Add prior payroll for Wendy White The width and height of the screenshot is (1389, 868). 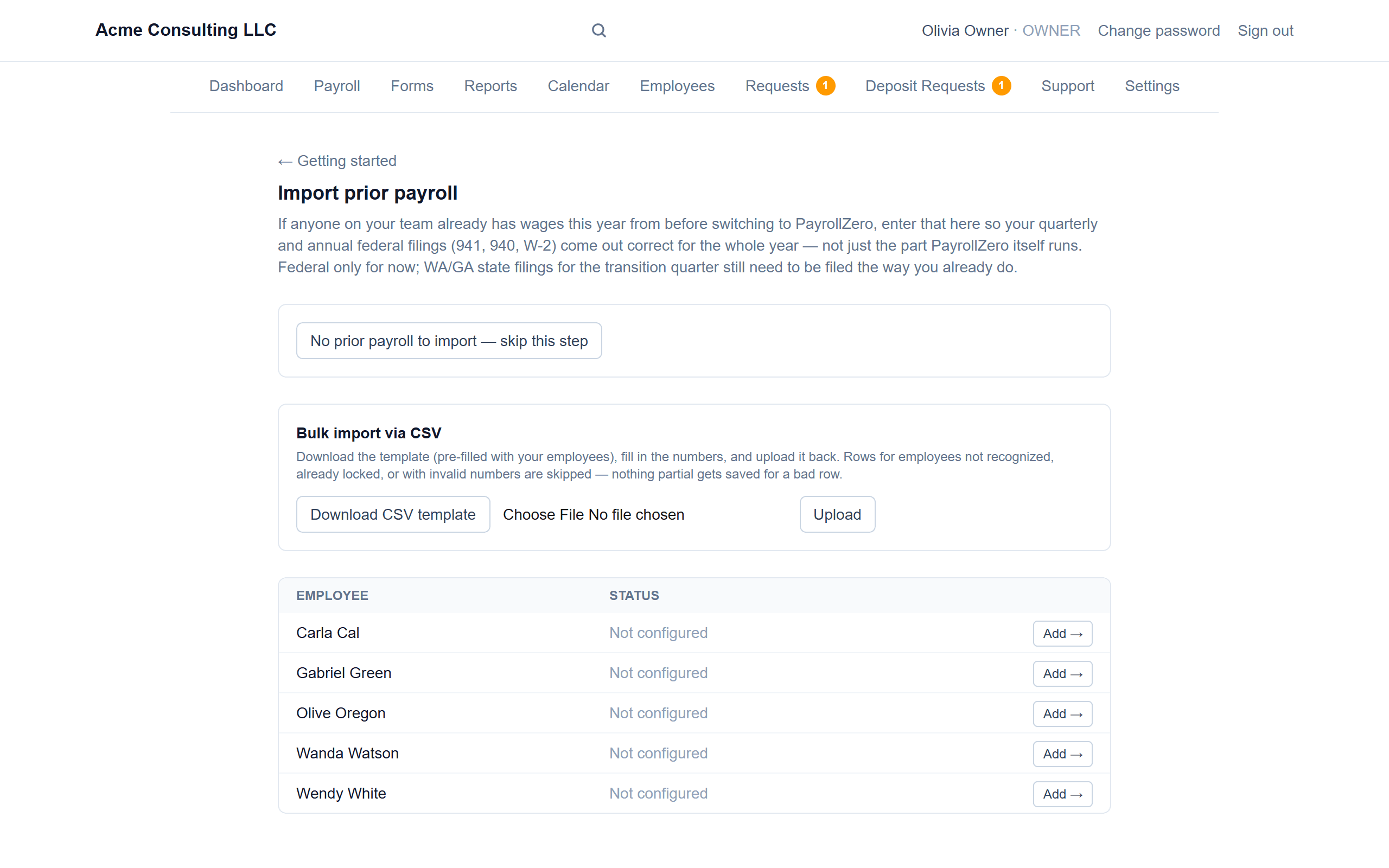tap(1062, 794)
